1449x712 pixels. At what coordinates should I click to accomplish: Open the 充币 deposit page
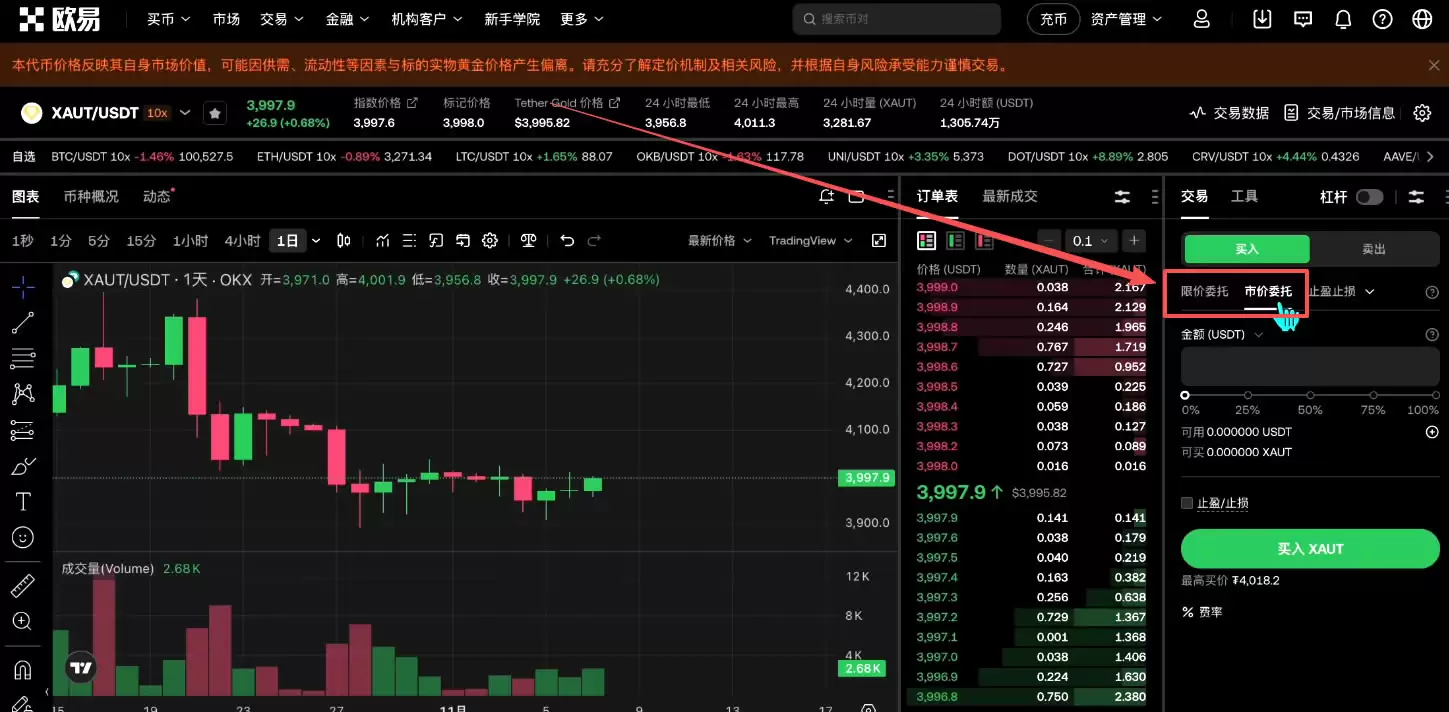point(1053,18)
